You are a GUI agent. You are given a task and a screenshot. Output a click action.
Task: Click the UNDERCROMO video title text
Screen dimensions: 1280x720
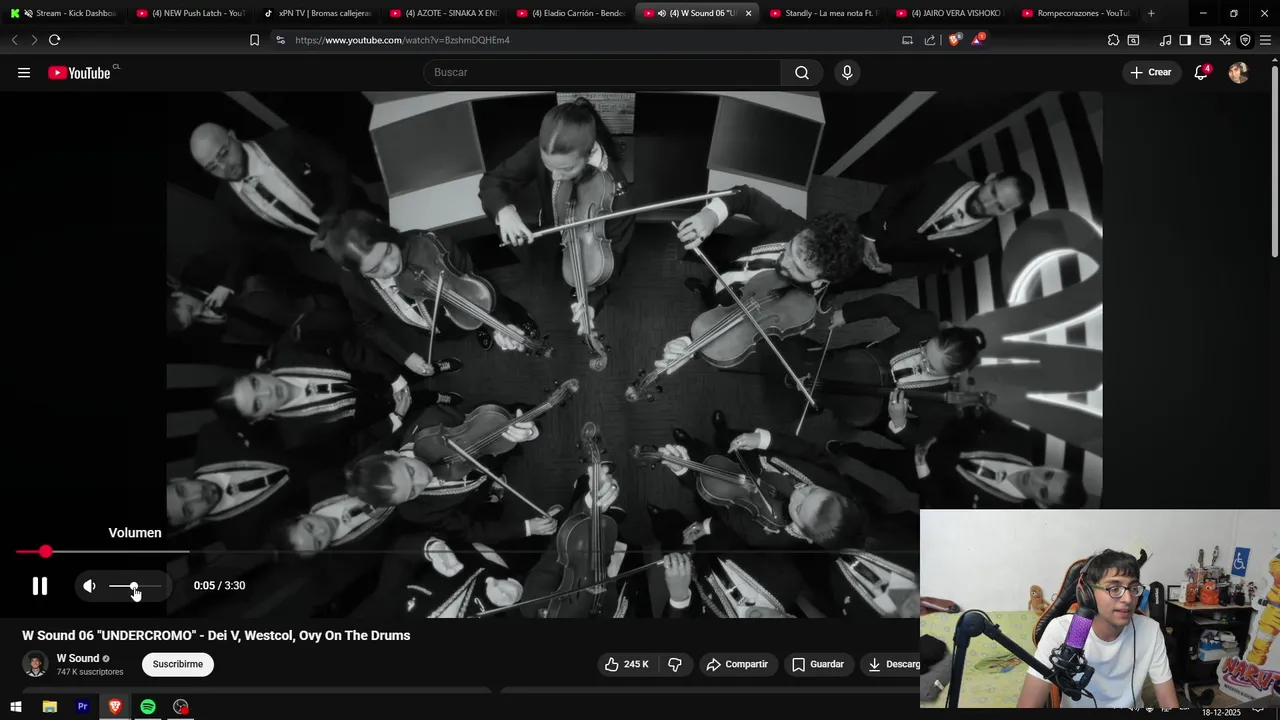(x=216, y=635)
